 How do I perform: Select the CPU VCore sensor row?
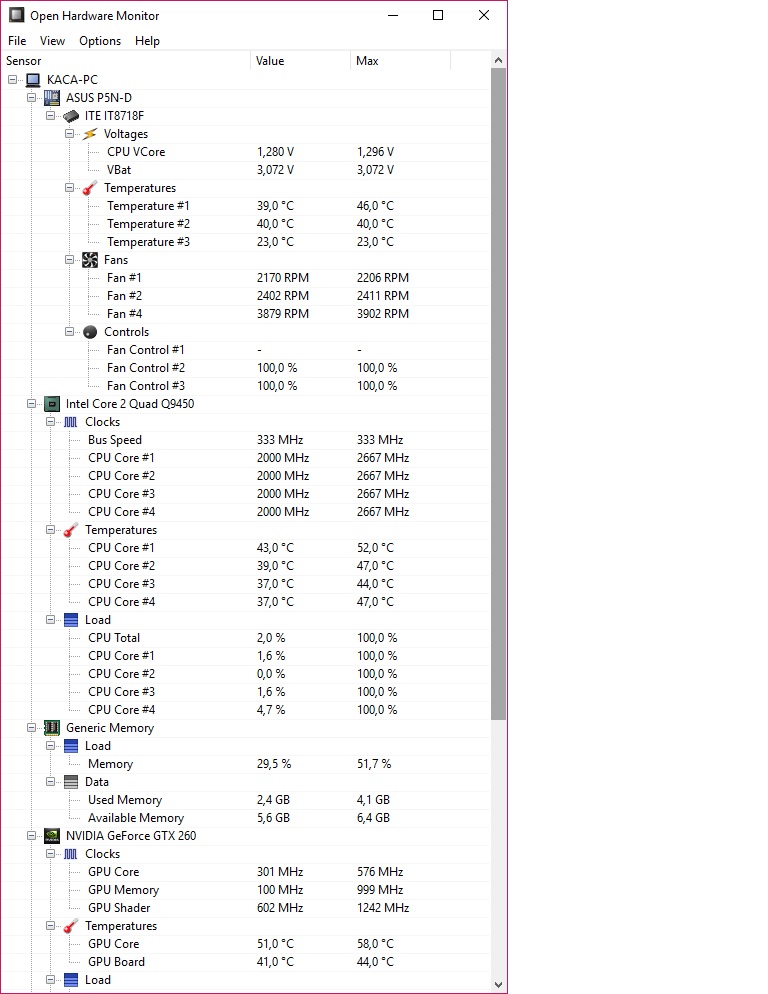click(136, 152)
